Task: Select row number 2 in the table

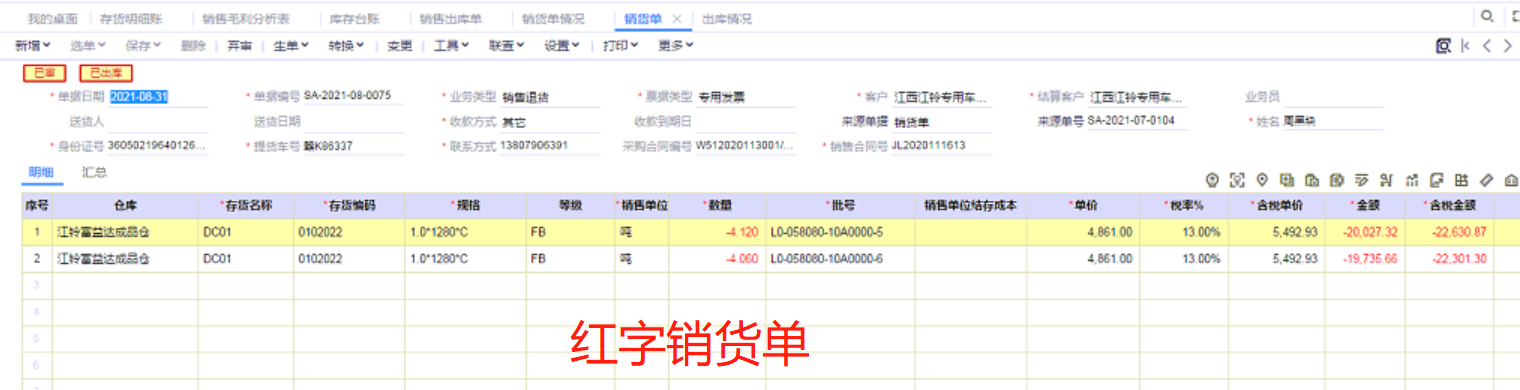Action: click(x=37, y=259)
